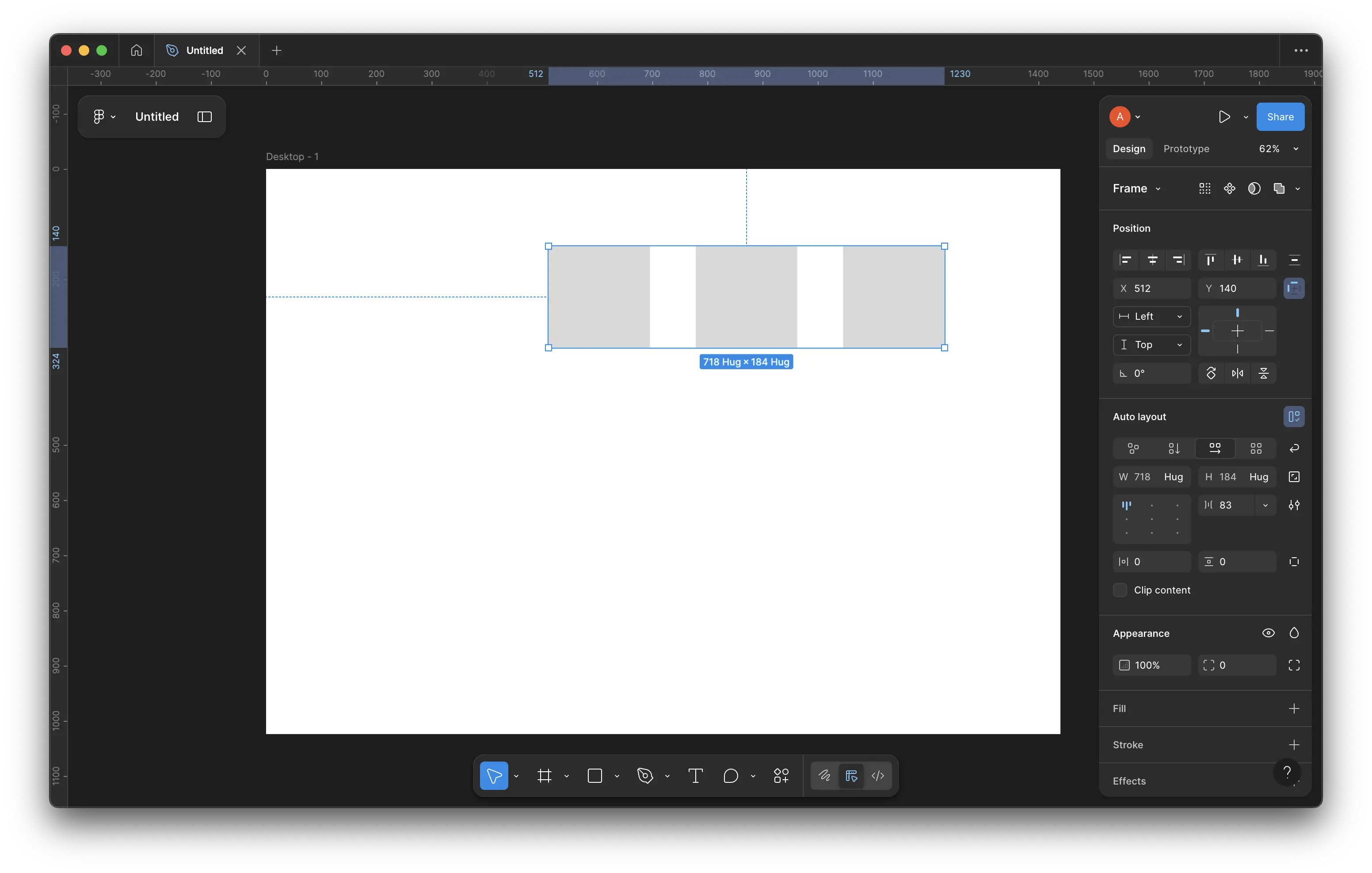Screen dimensions: 1372x873
Task: Select the Pen tool in bottom toolbar
Action: tap(645, 776)
